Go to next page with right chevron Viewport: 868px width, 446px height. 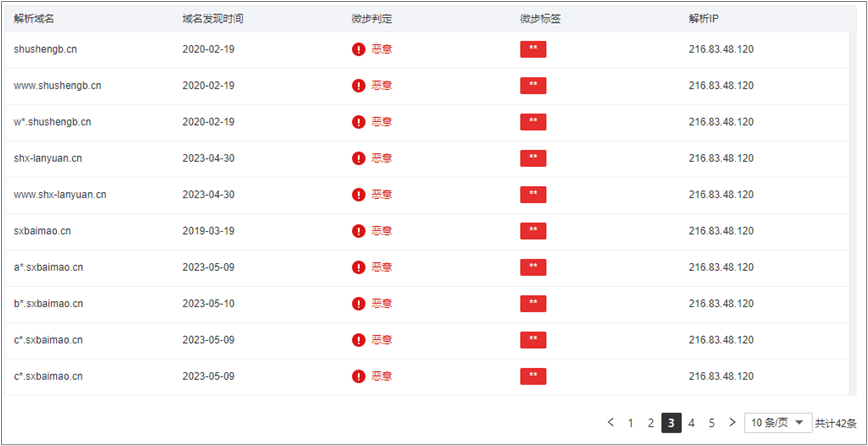point(732,423)
